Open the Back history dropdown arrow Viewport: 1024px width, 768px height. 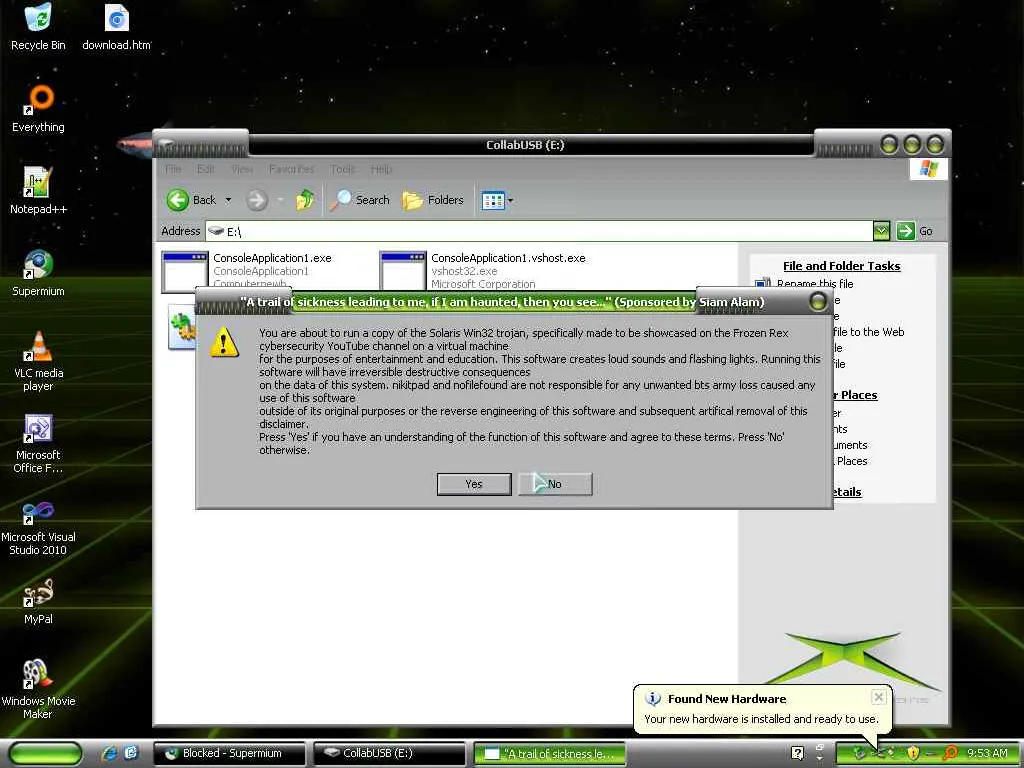point(229,200)
